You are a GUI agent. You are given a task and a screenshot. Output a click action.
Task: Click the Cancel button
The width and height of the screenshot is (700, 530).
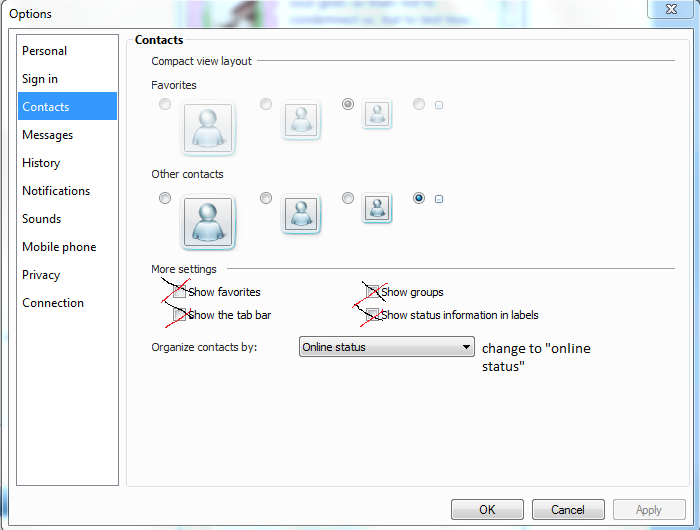(568, 509)
